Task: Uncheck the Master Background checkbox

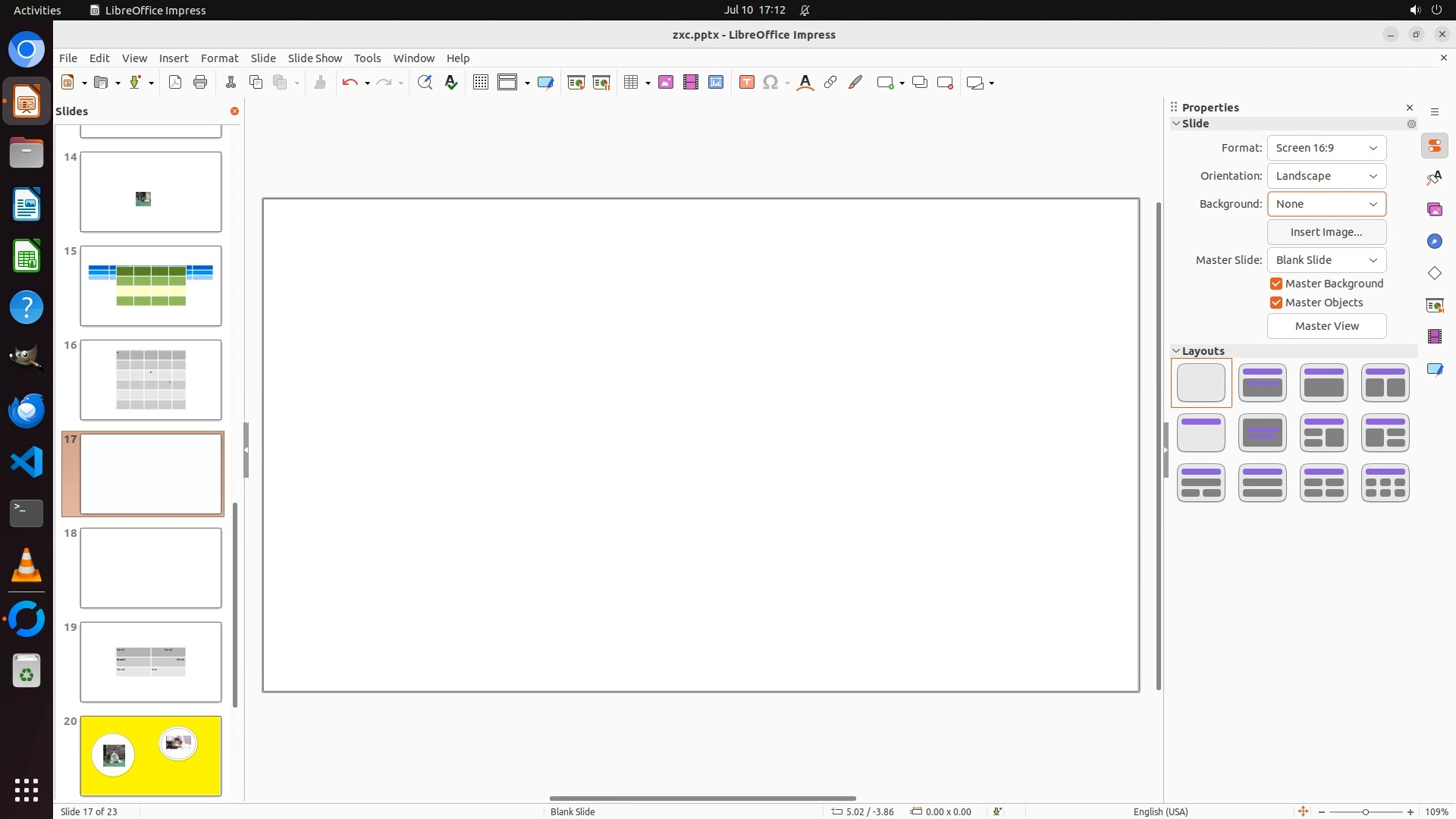Action: click(1276, 284)
